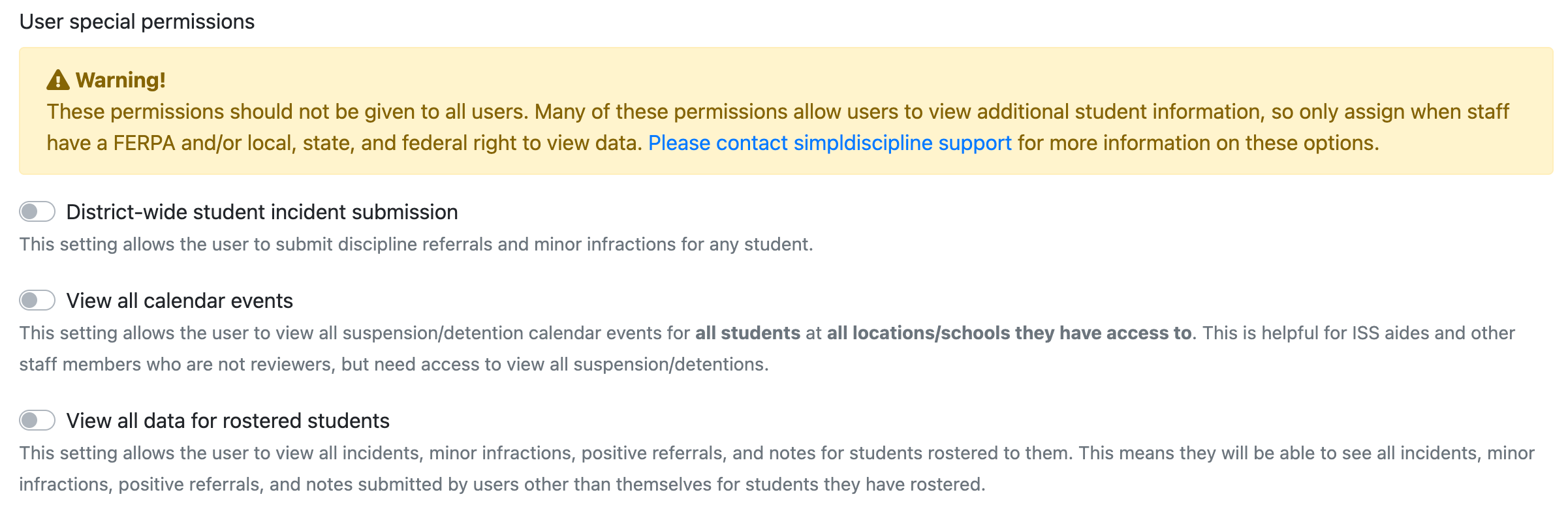Screen dimensions: 1568x518
Task: Click the bold Warning! heading text
Action: point(121,80)
